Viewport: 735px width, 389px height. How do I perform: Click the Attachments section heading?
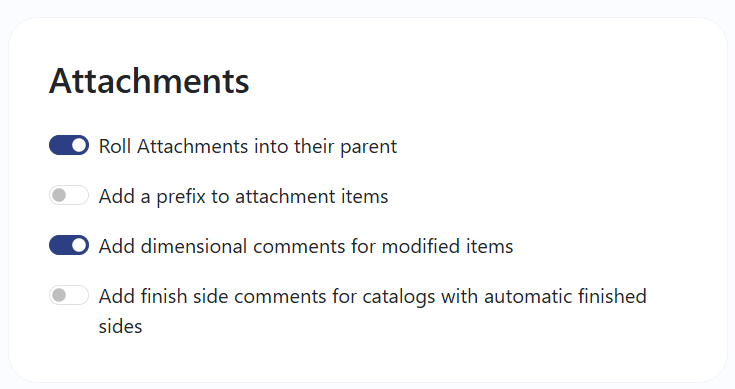pos(149,81)
